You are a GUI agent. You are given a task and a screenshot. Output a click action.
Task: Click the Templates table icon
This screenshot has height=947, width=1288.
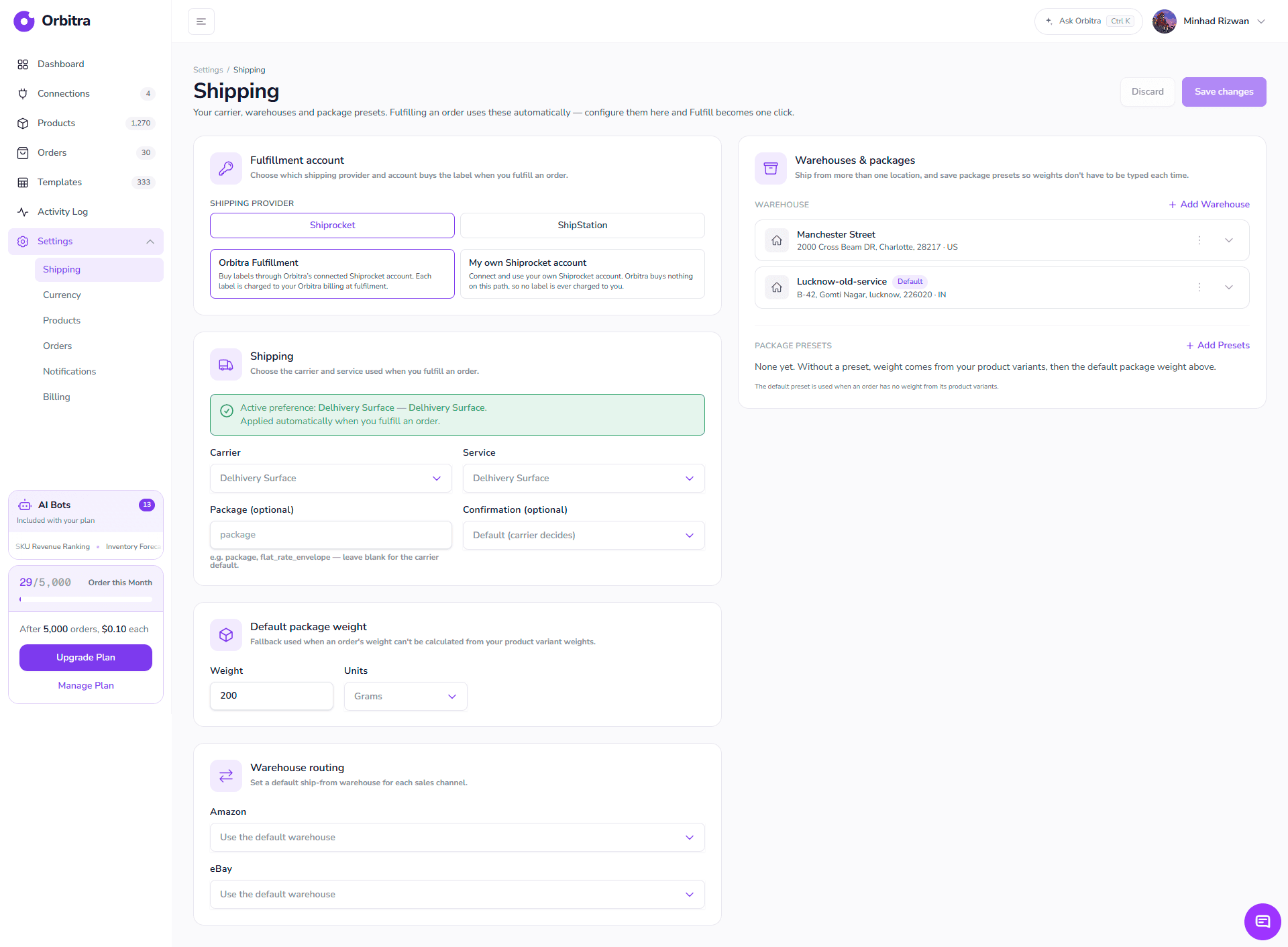click(x=23, y=183)
